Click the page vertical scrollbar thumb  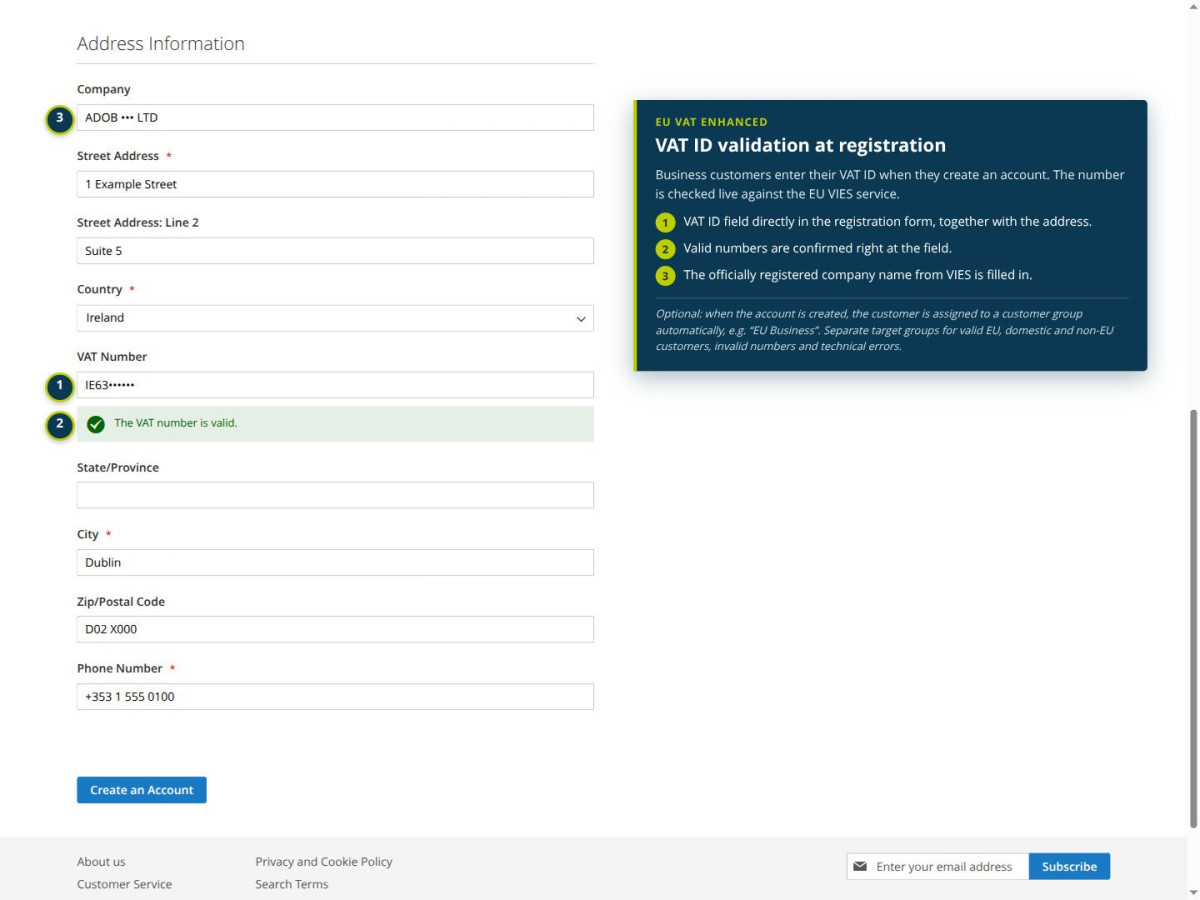point(1192,618)
